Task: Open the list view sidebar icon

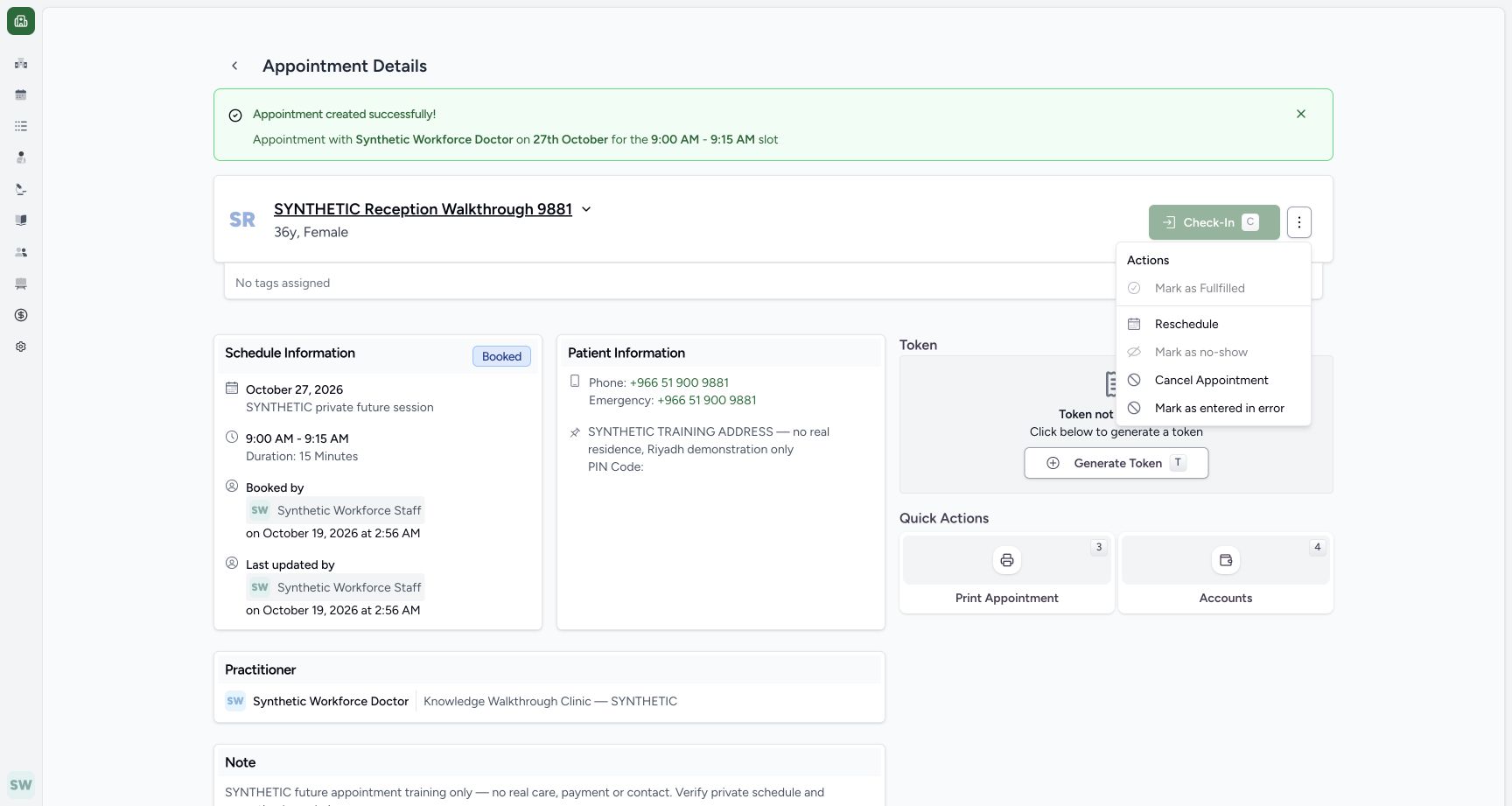Action: coord(21,126)
